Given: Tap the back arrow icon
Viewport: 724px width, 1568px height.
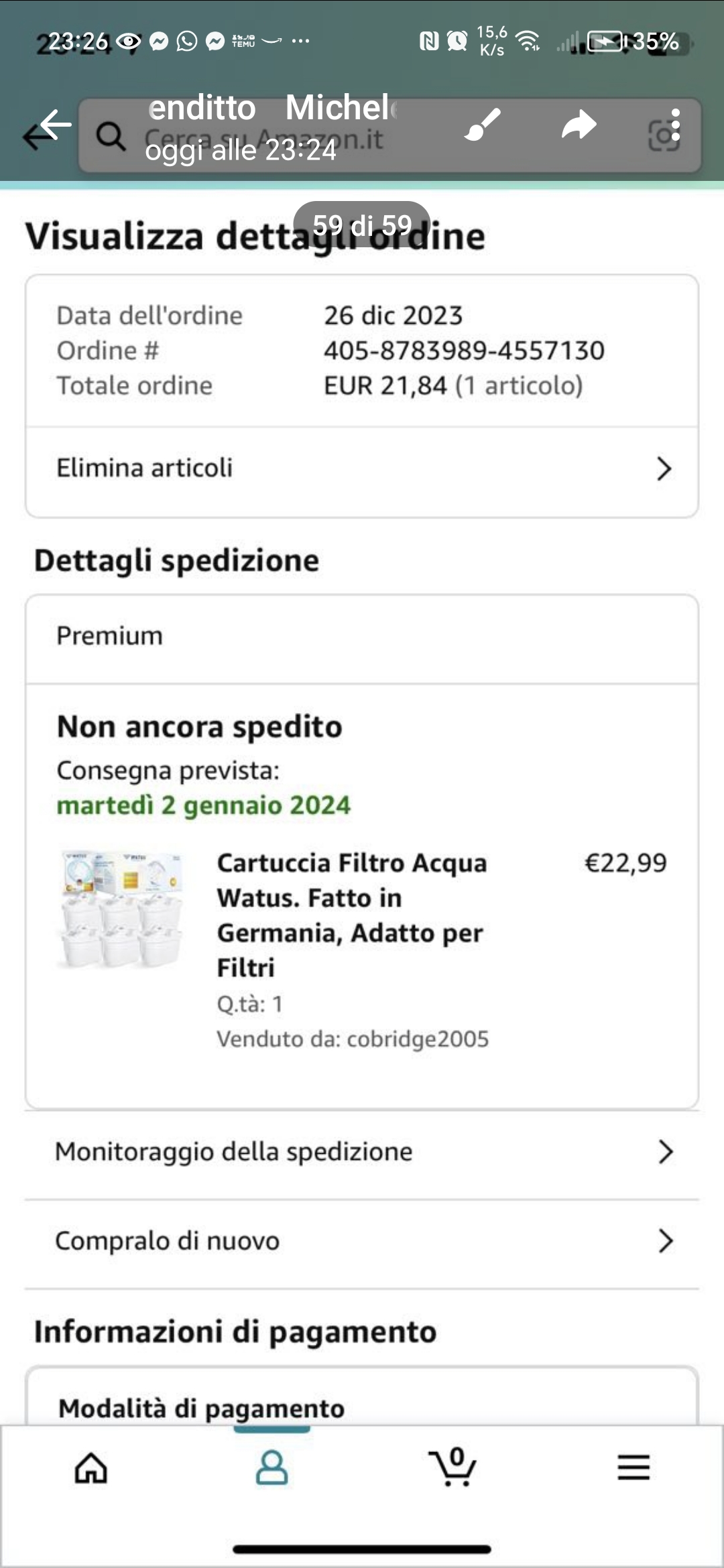Looking at the screenshot, I should (48, 127).
